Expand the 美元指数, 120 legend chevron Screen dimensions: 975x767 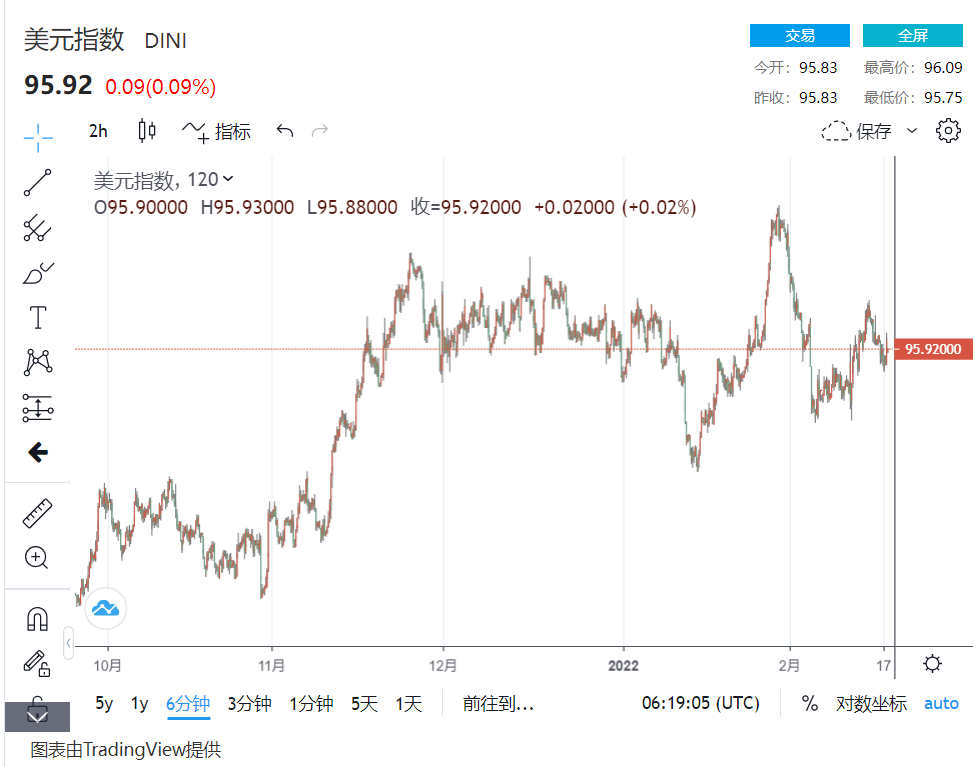coord(228,179)
